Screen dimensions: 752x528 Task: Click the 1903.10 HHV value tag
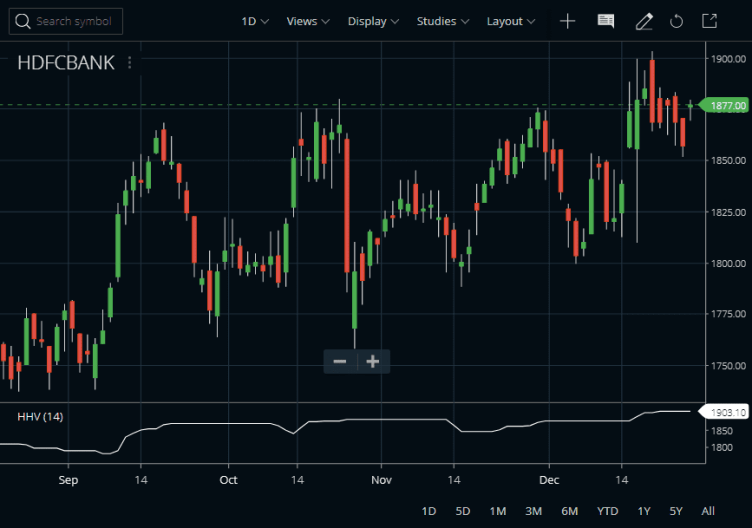pos(724,412)
